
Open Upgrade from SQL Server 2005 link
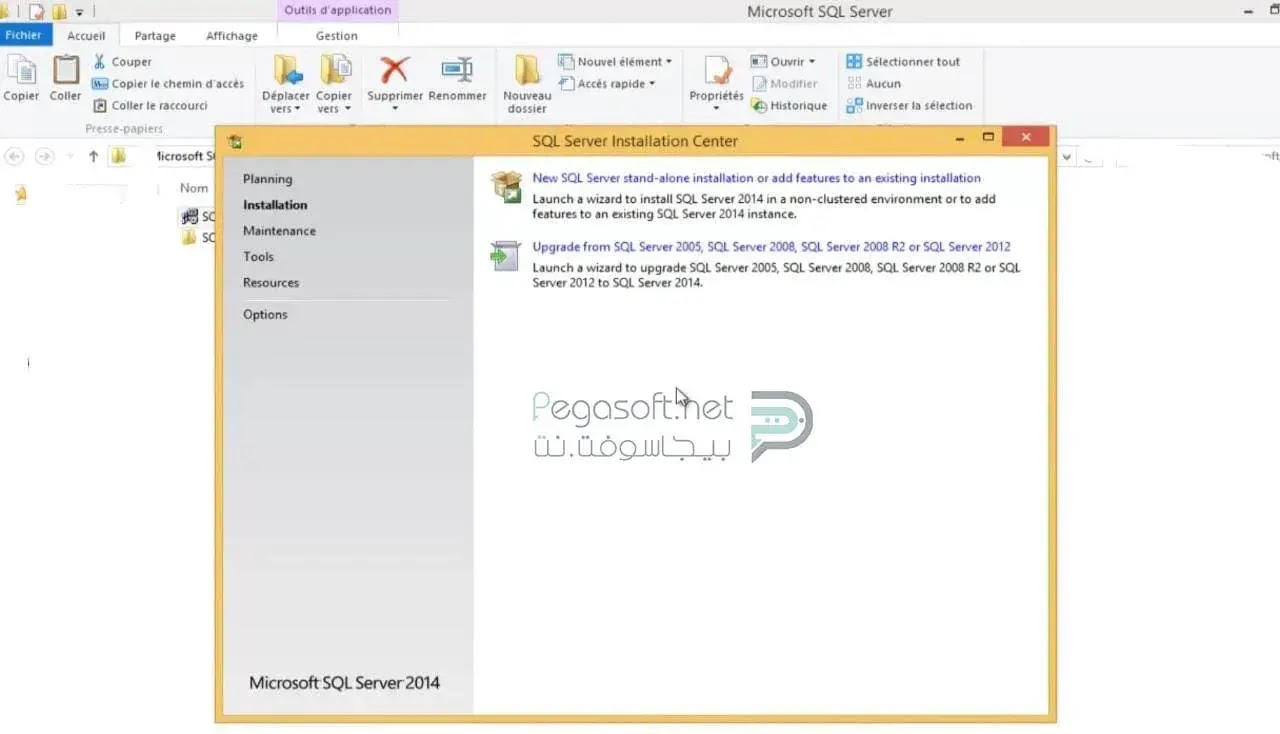(771, 247)
